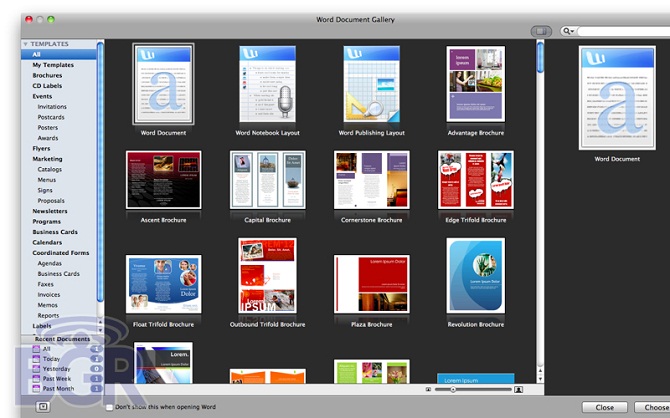Open the Flyers category
Image resolution: width=670 pixels, height=418 pixels.
pyautogui.click(x=41, y=148)
